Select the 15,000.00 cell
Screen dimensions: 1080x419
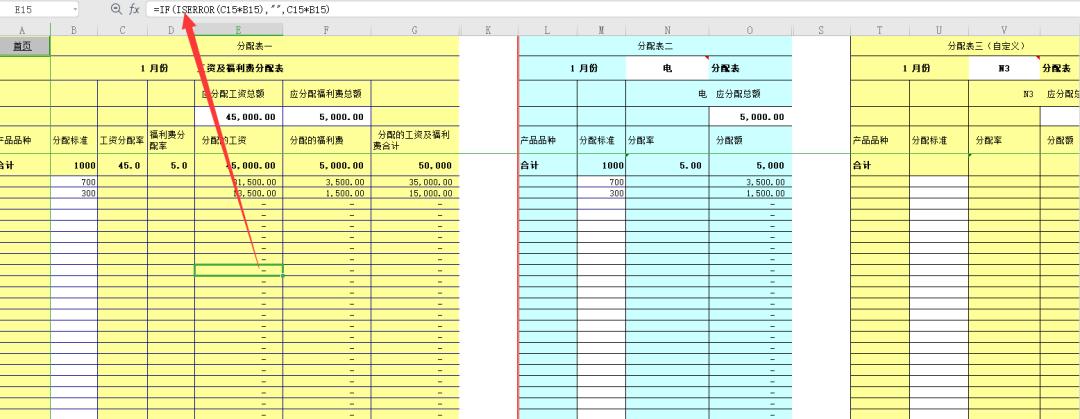[415, 194]
